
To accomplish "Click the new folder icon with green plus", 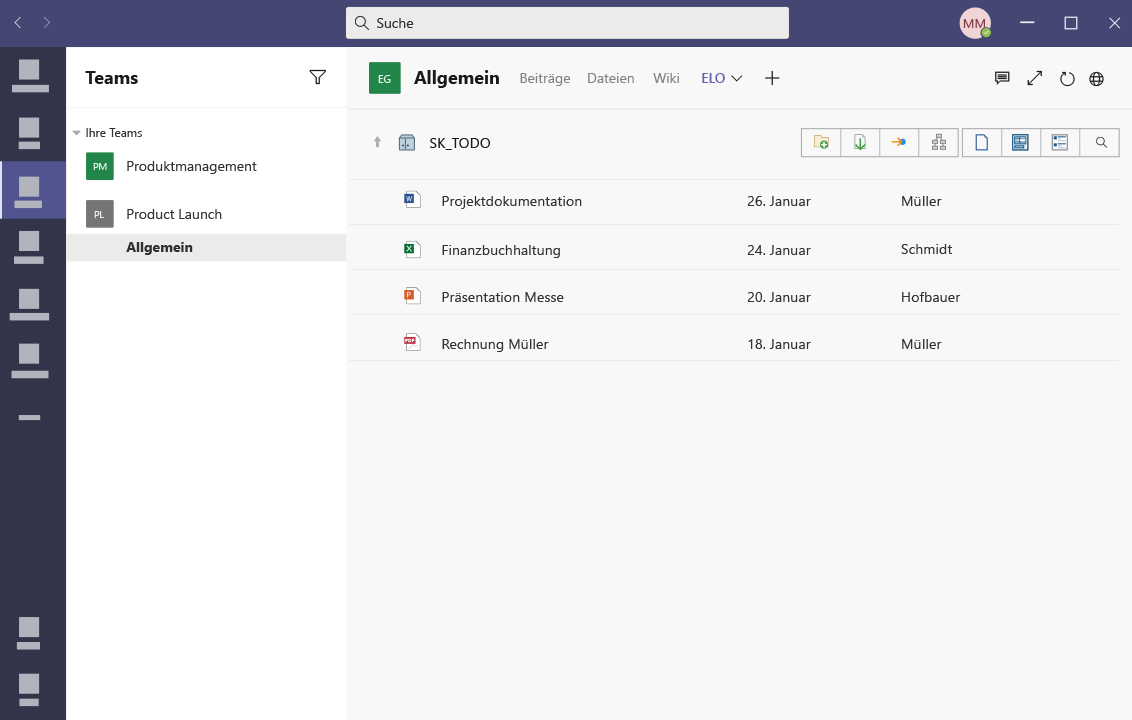I will point(821,142).
